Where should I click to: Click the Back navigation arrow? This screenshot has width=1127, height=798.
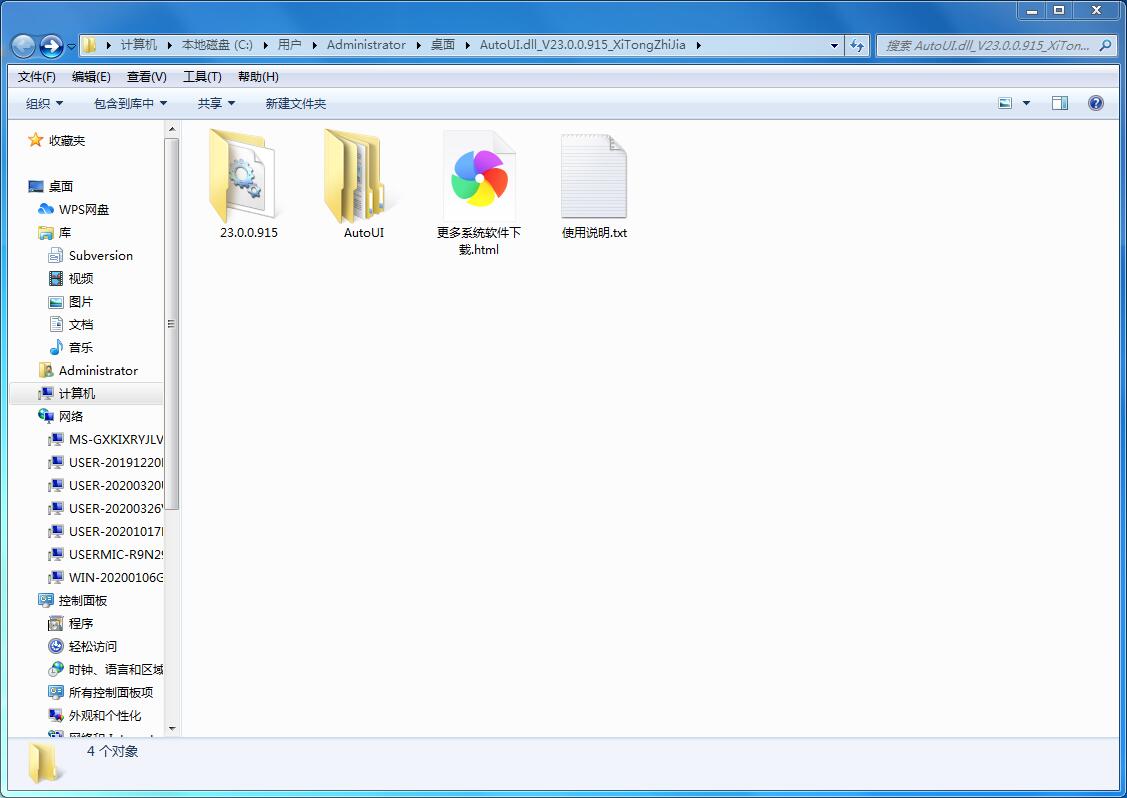click(23, 46)
